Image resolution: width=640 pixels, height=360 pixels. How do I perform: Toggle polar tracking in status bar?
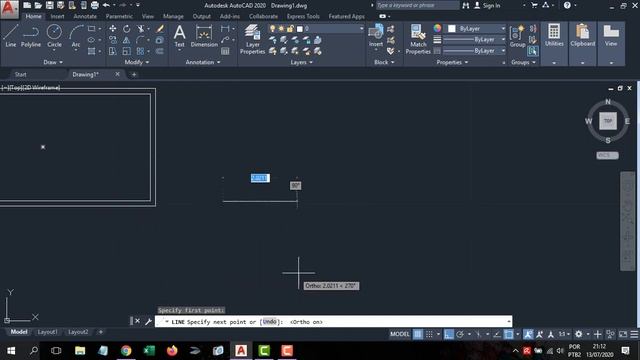pos(460,334)
